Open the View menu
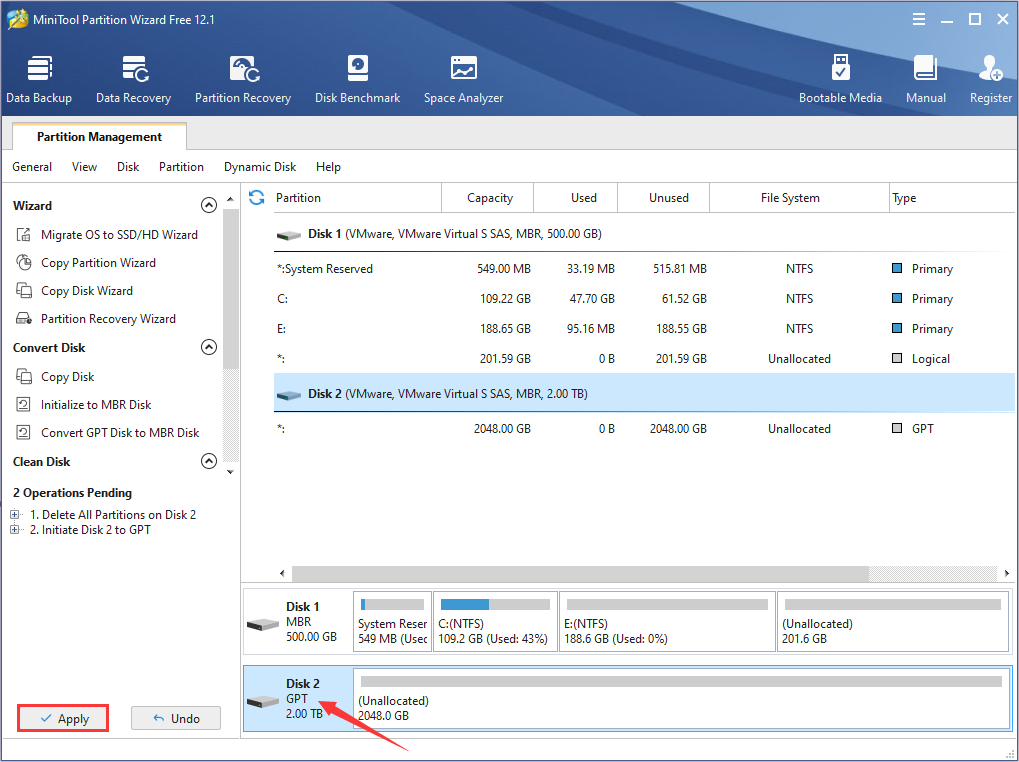Viewport: 1019px width, 762px height. [84, 167]
